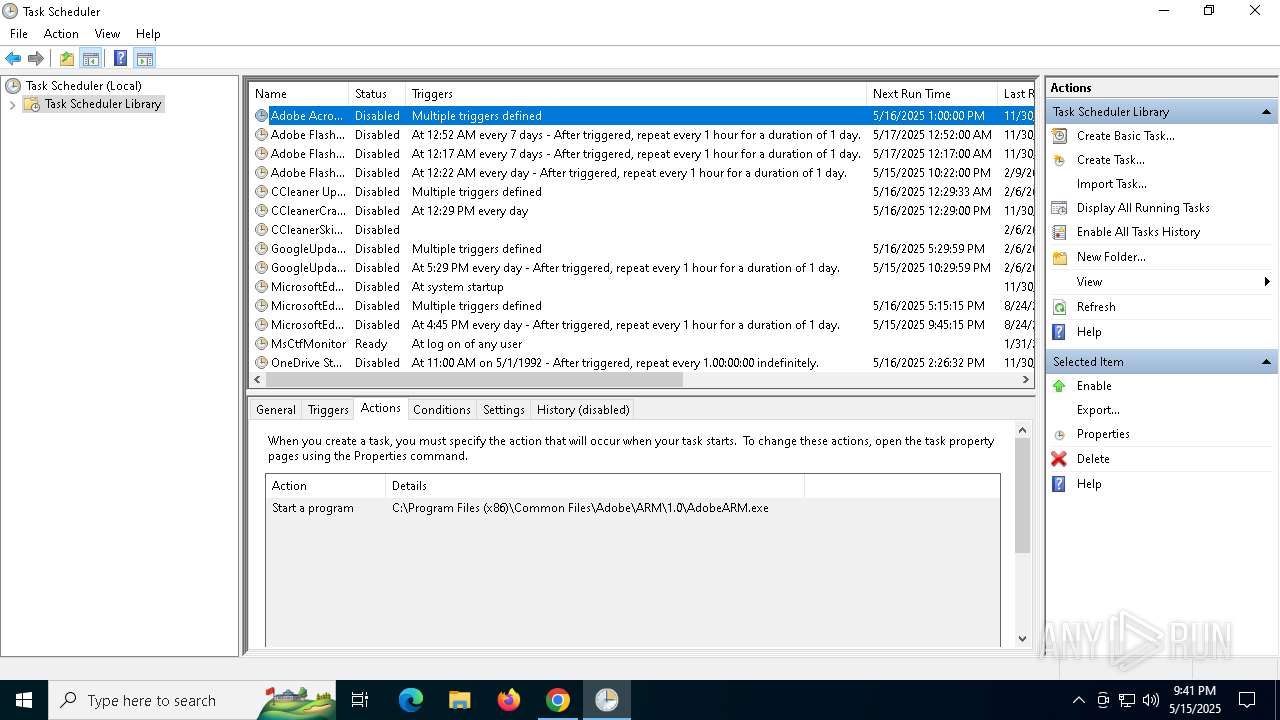Collapse the Selected Item actions section
The height and width of the screenshot is (720, 1280).
pos(1266,362)
